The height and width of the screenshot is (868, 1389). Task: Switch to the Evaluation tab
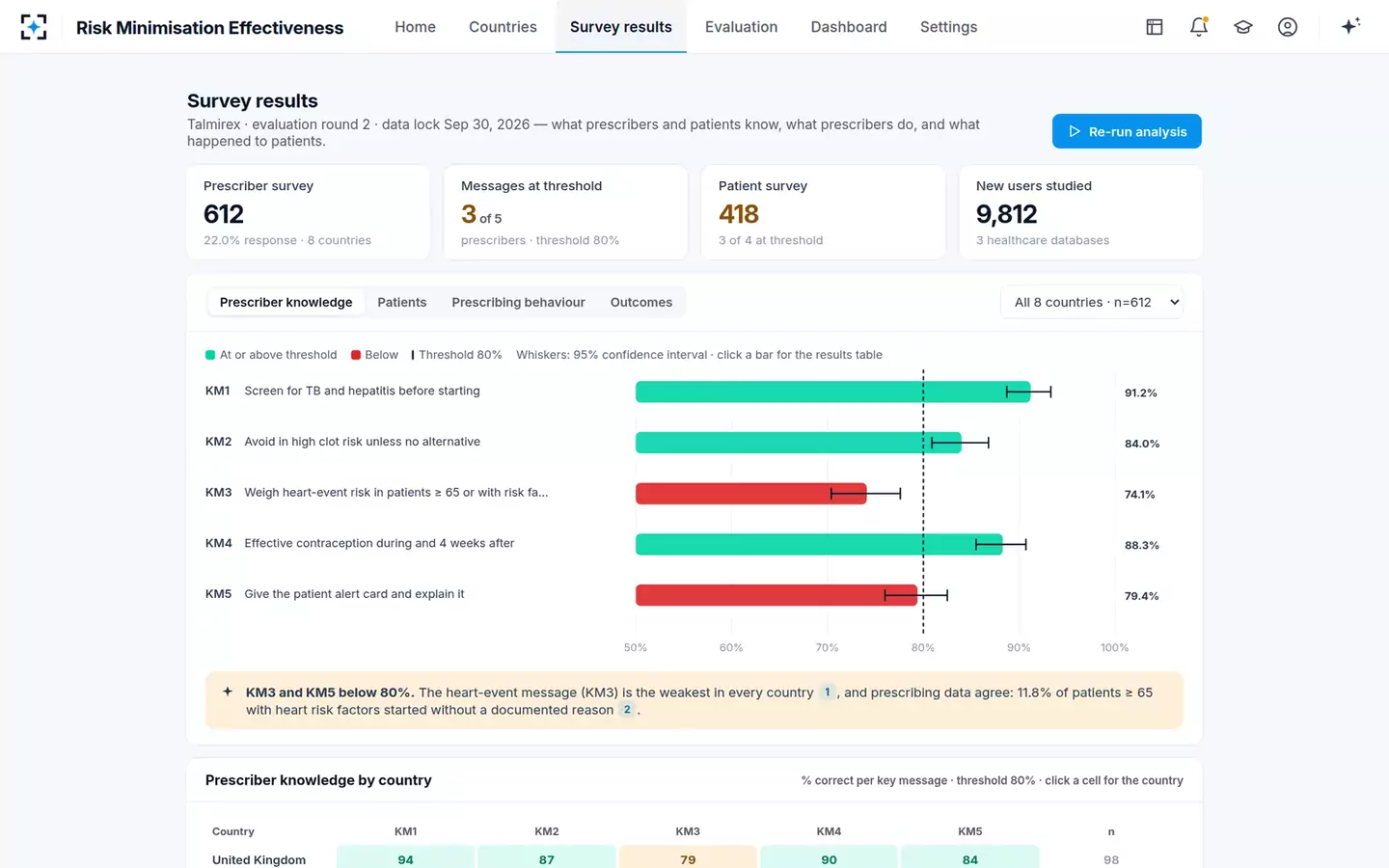coord(741,27)
